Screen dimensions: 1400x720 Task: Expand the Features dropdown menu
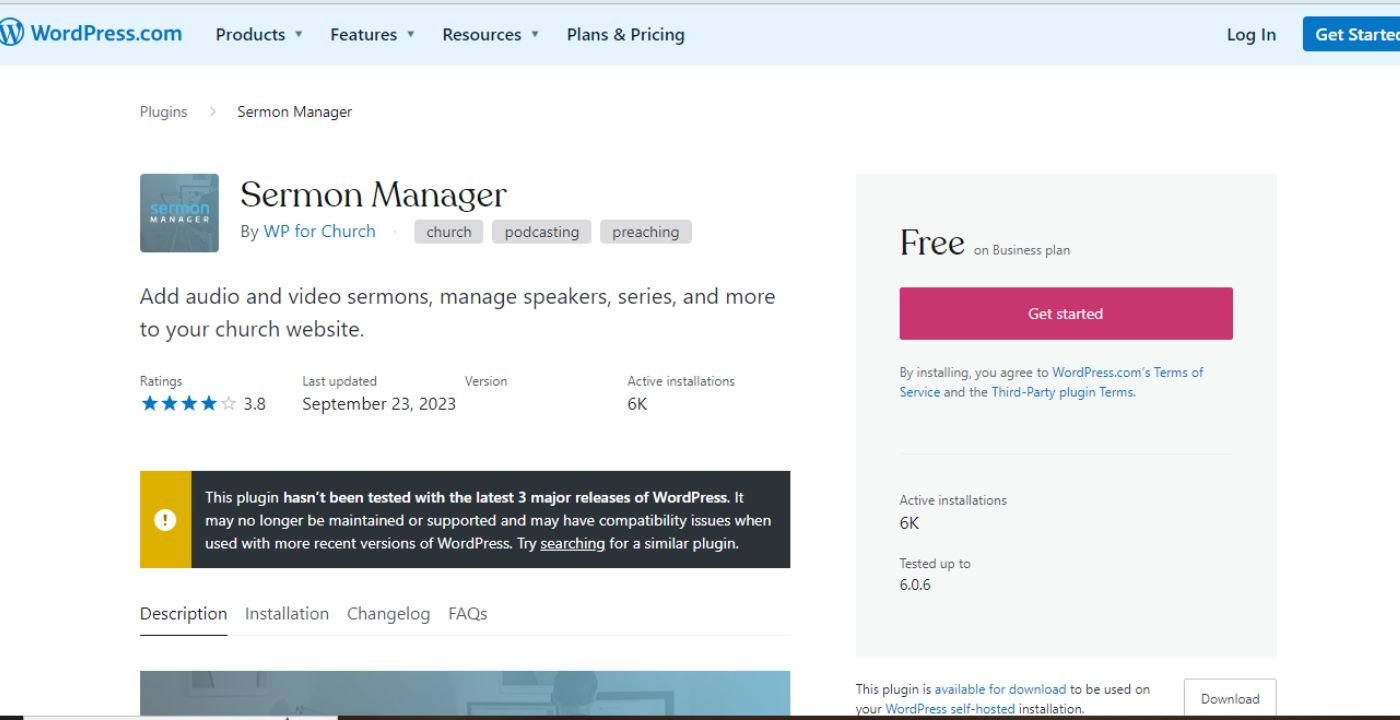pyautogui.click(x=372, y=34)
